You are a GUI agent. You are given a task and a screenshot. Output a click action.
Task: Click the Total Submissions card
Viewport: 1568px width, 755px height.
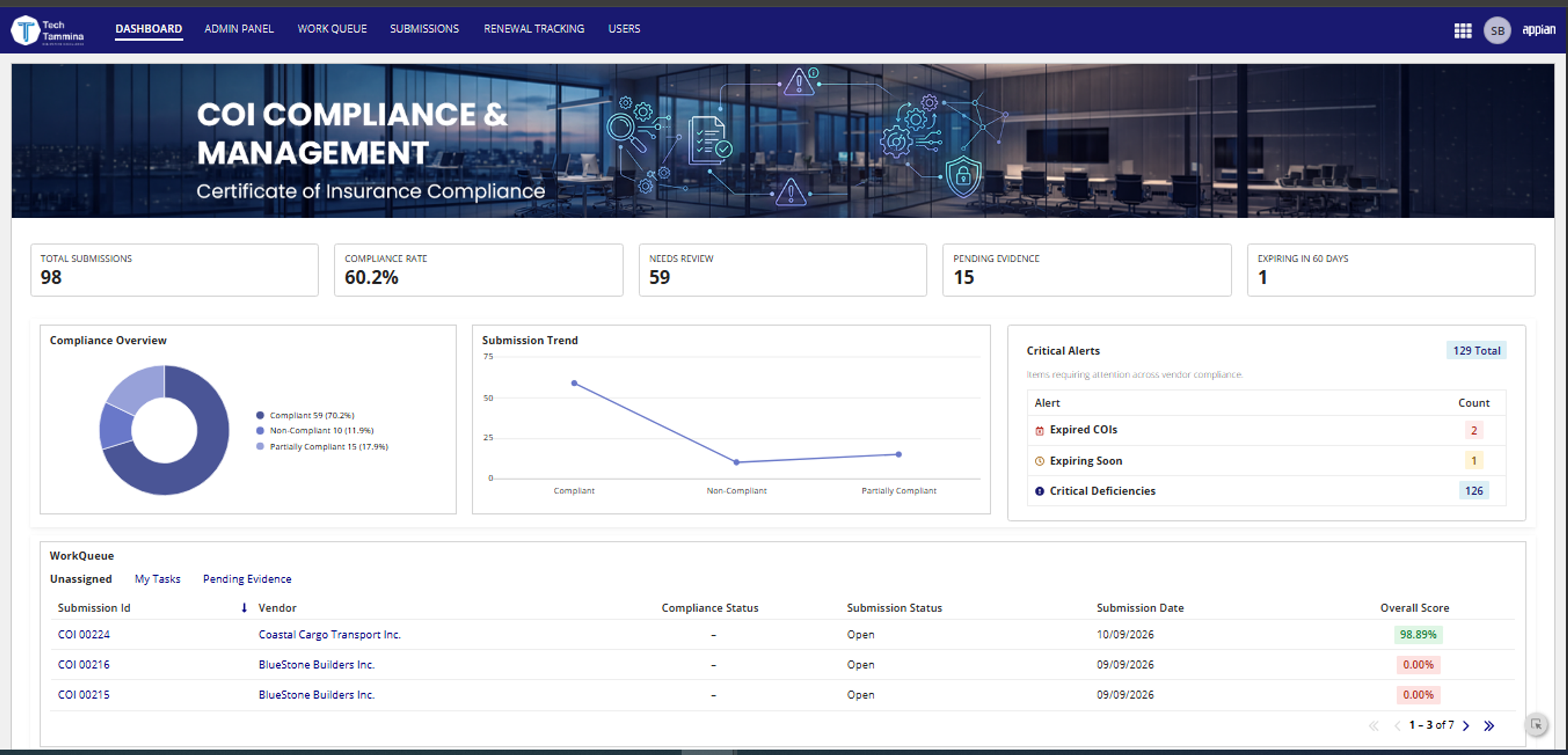(x=175, y=270)
